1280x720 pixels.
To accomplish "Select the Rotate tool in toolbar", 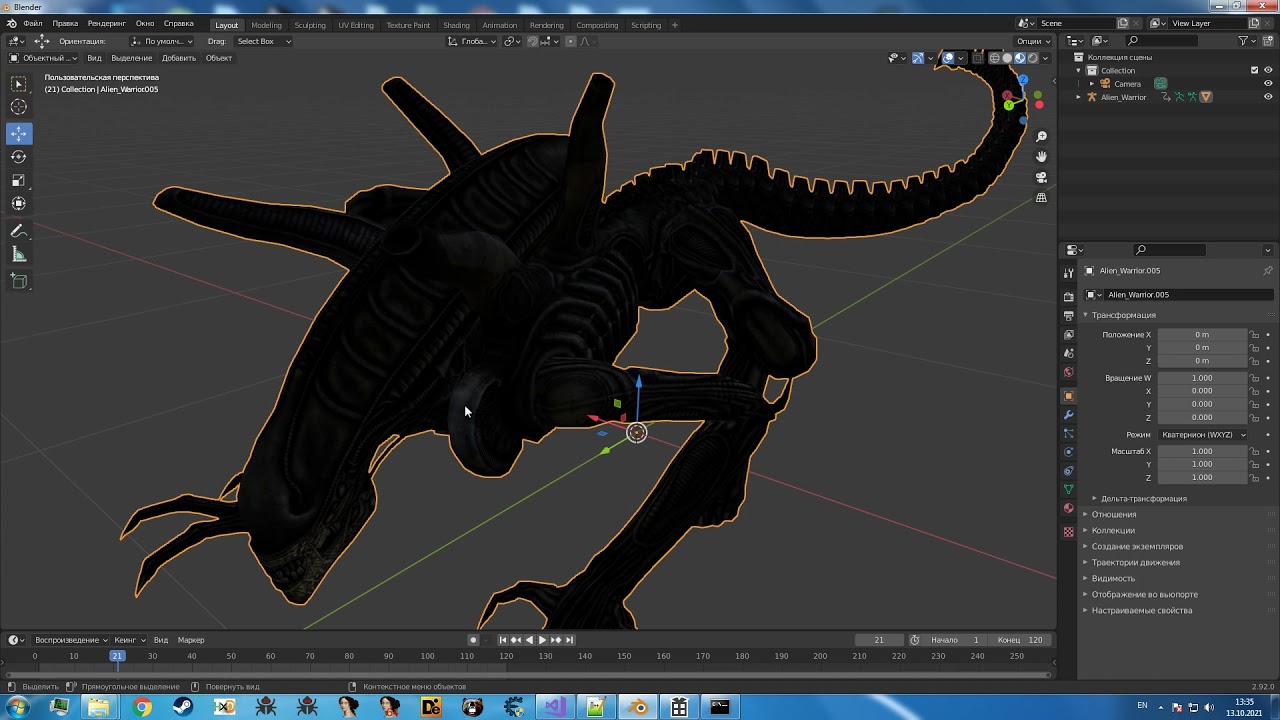I will (x=19, y=157).
